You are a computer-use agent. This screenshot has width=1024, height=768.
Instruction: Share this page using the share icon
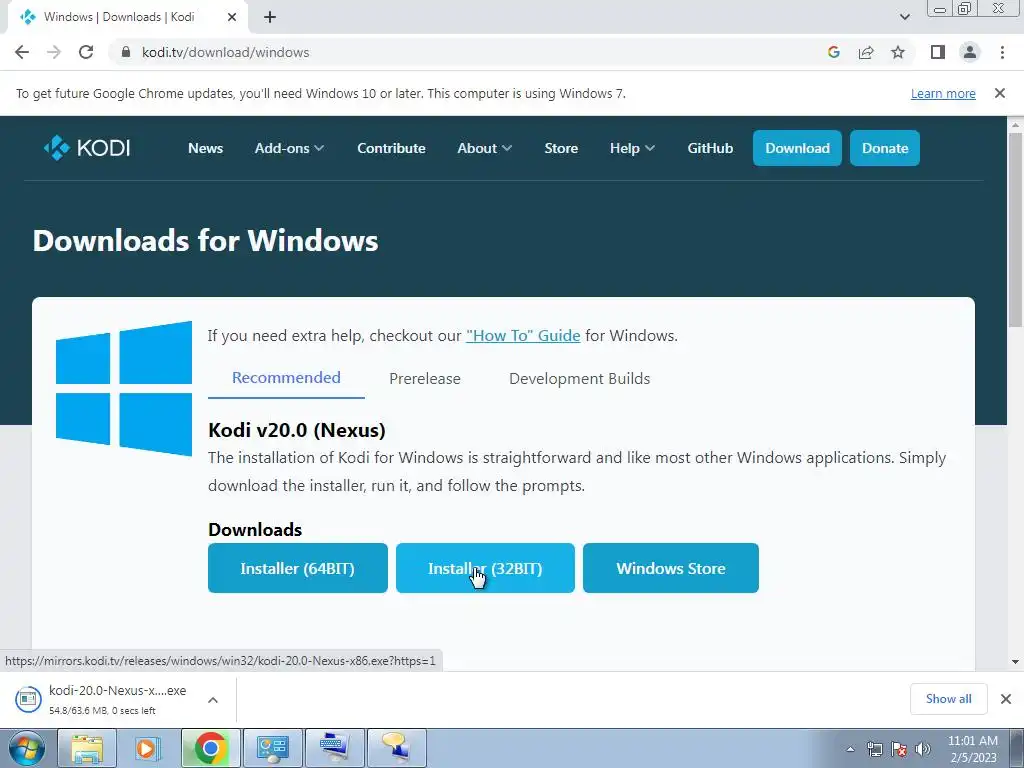point(866,52)
